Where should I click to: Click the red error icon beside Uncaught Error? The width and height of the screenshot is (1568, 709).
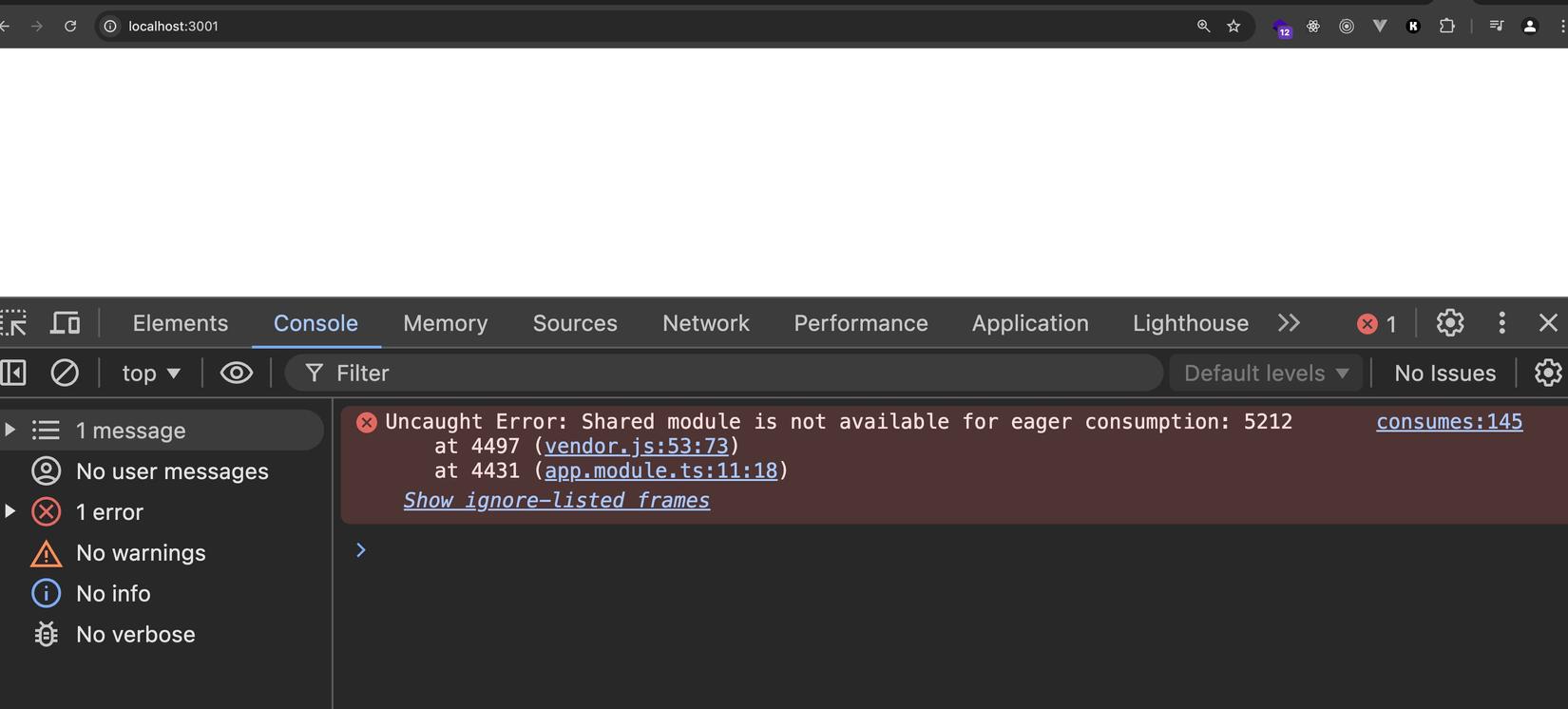coord(367,422)
